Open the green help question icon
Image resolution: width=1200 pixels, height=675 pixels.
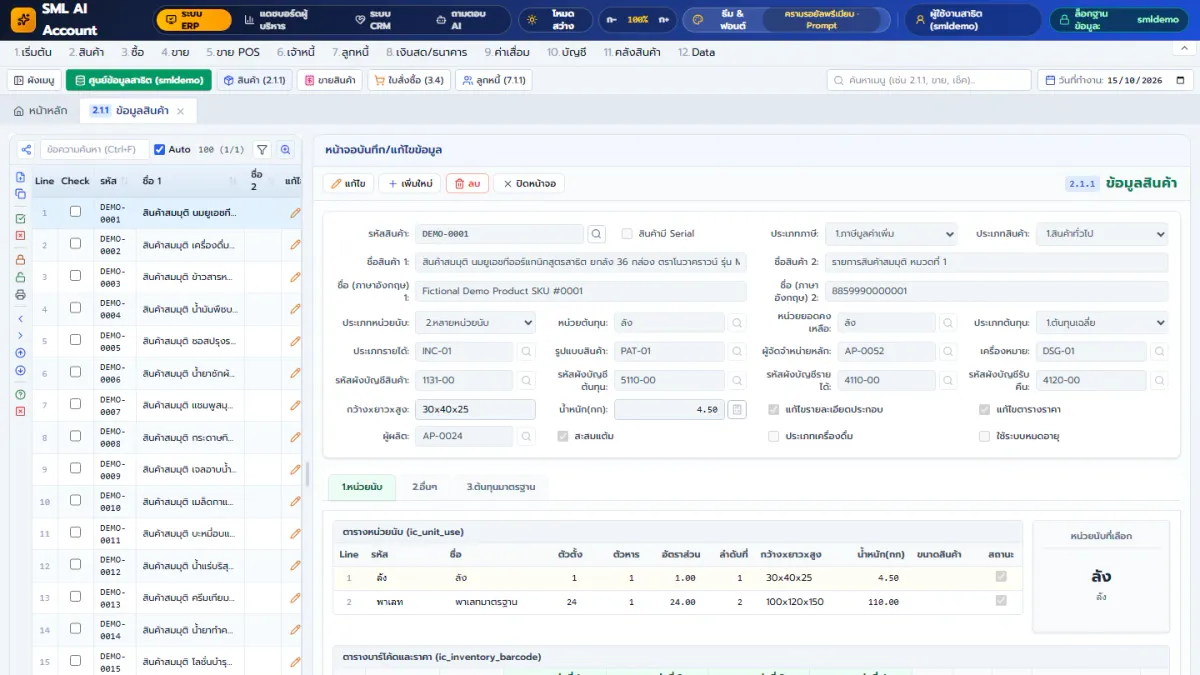[20, 394]
